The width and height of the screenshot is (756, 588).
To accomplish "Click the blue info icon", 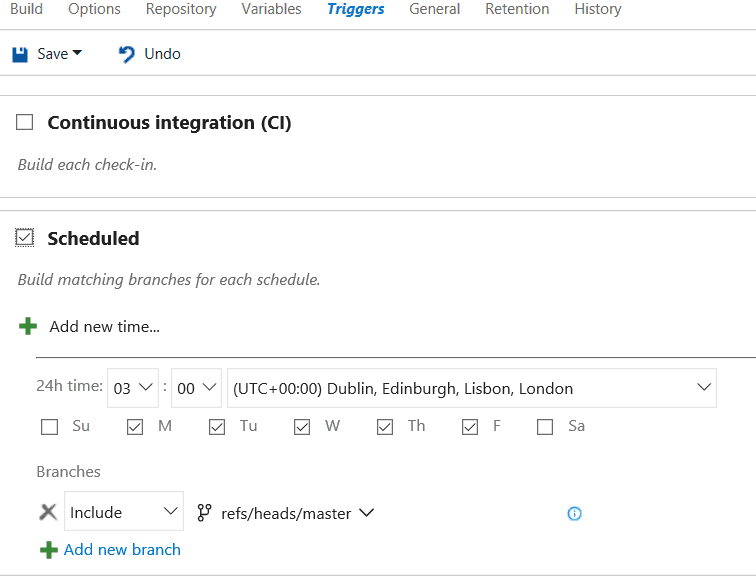I will tap(574, 514).
